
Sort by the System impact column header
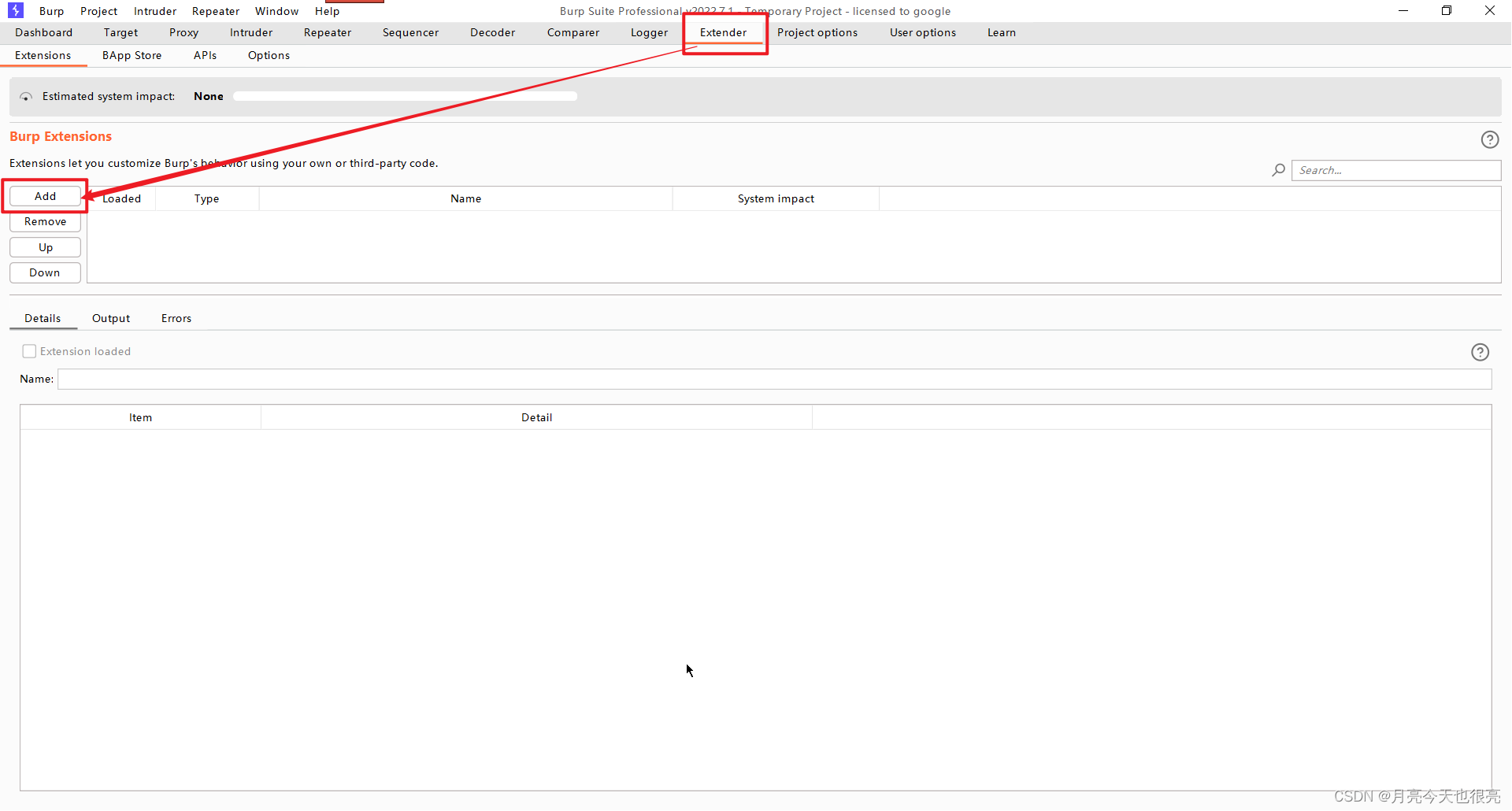[x=776, y=198]
